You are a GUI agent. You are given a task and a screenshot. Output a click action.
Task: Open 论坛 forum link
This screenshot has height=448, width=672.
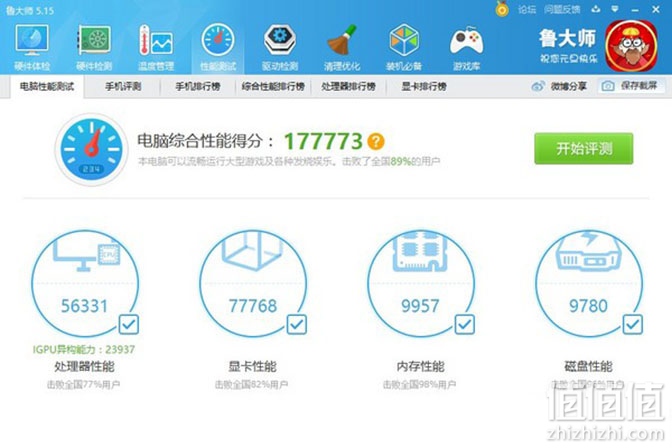pos(527,9)
